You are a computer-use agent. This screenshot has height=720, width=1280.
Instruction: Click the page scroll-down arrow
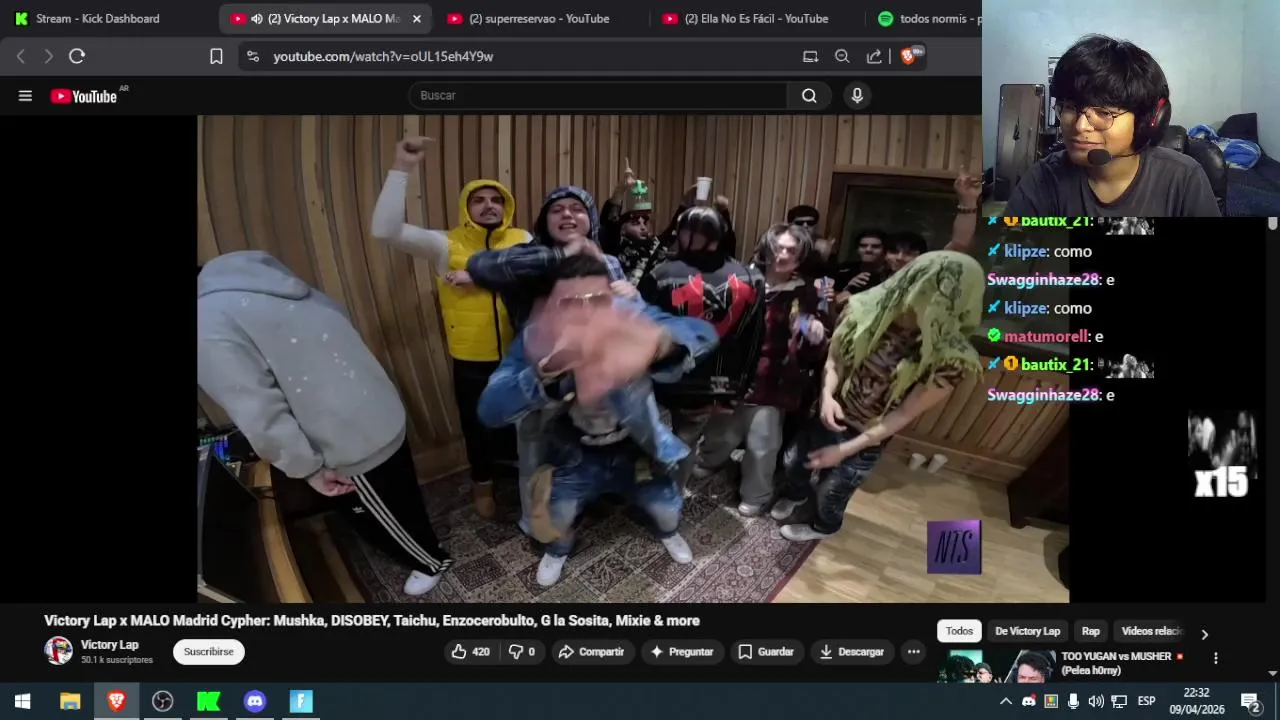[1272, 674]
